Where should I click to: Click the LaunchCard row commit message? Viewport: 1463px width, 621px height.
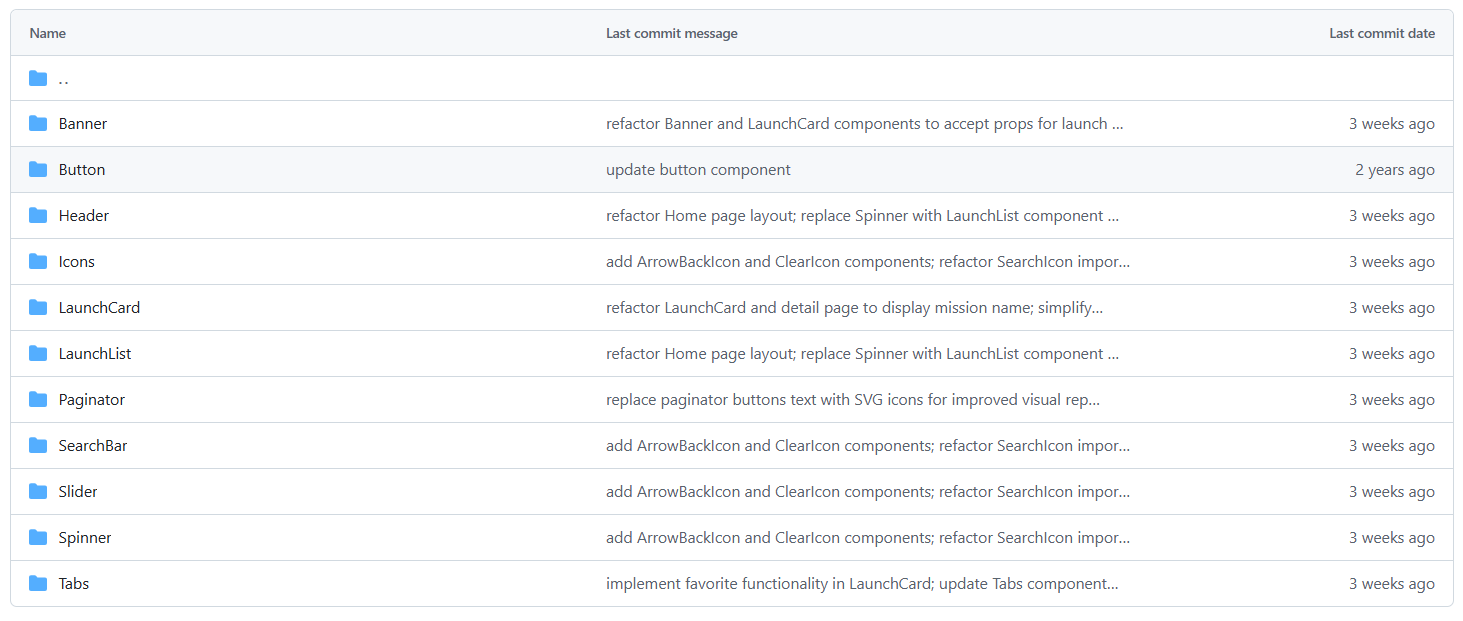click(x=854, y=308)
